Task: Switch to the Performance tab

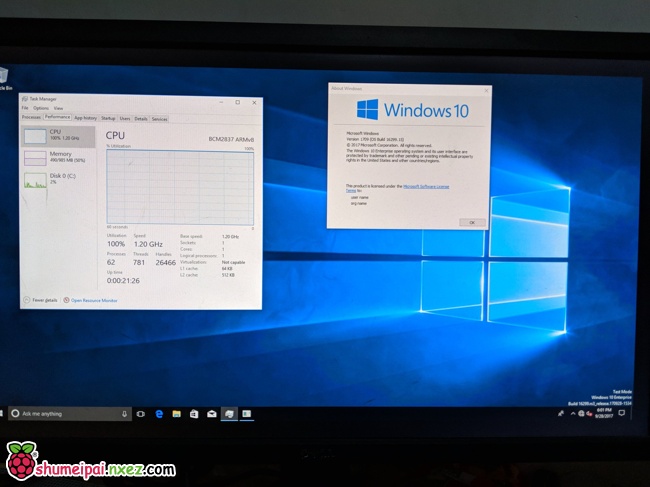Action: (x=58, y=117)
